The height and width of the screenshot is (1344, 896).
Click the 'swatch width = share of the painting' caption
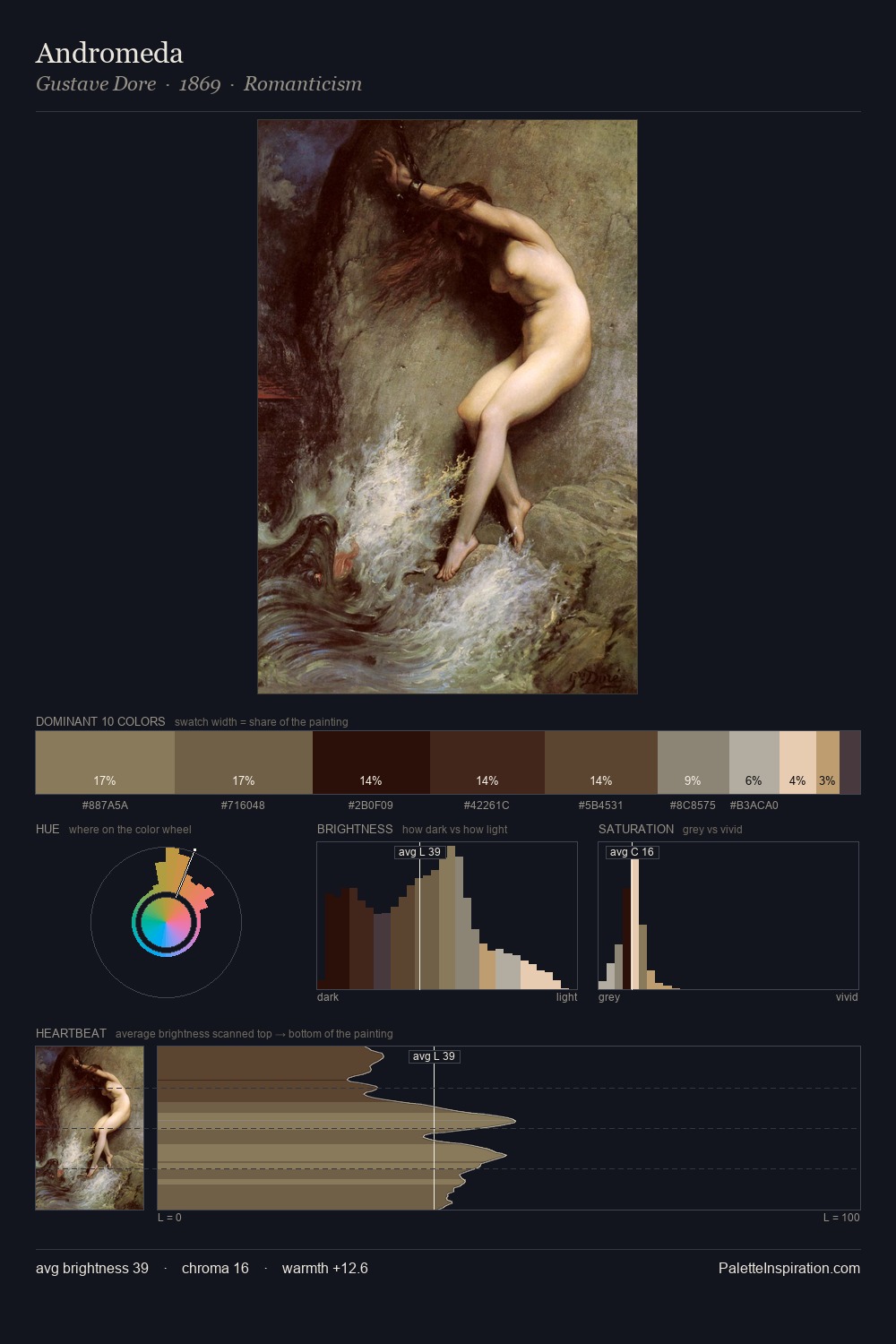[262, 721]
